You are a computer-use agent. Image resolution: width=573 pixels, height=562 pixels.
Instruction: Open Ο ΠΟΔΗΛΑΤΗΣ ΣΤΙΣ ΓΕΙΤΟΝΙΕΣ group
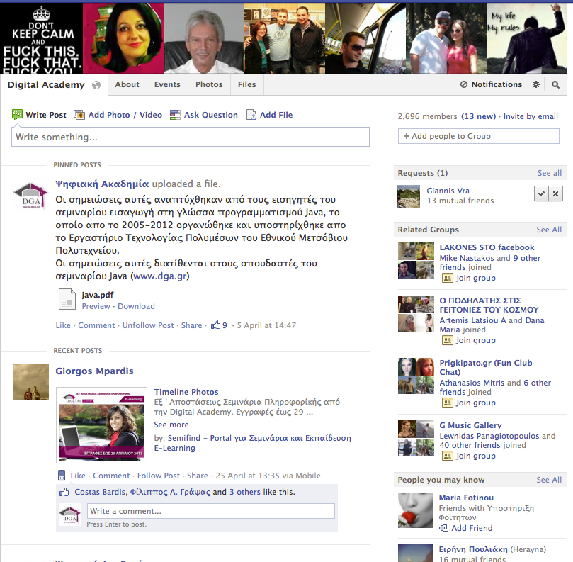(489, 305)
